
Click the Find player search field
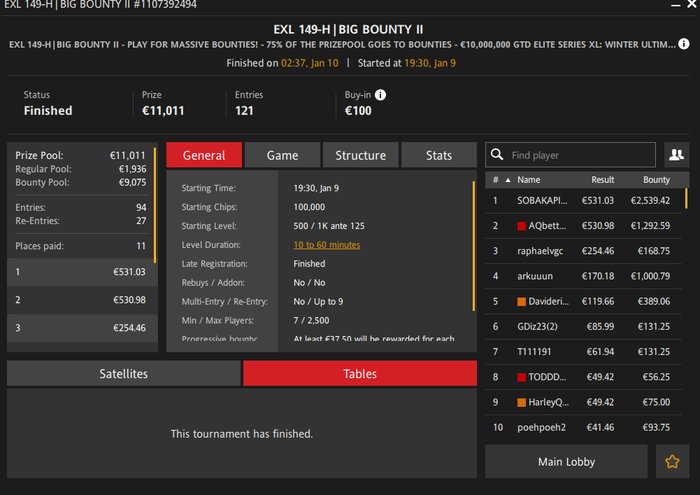[571, 154]
